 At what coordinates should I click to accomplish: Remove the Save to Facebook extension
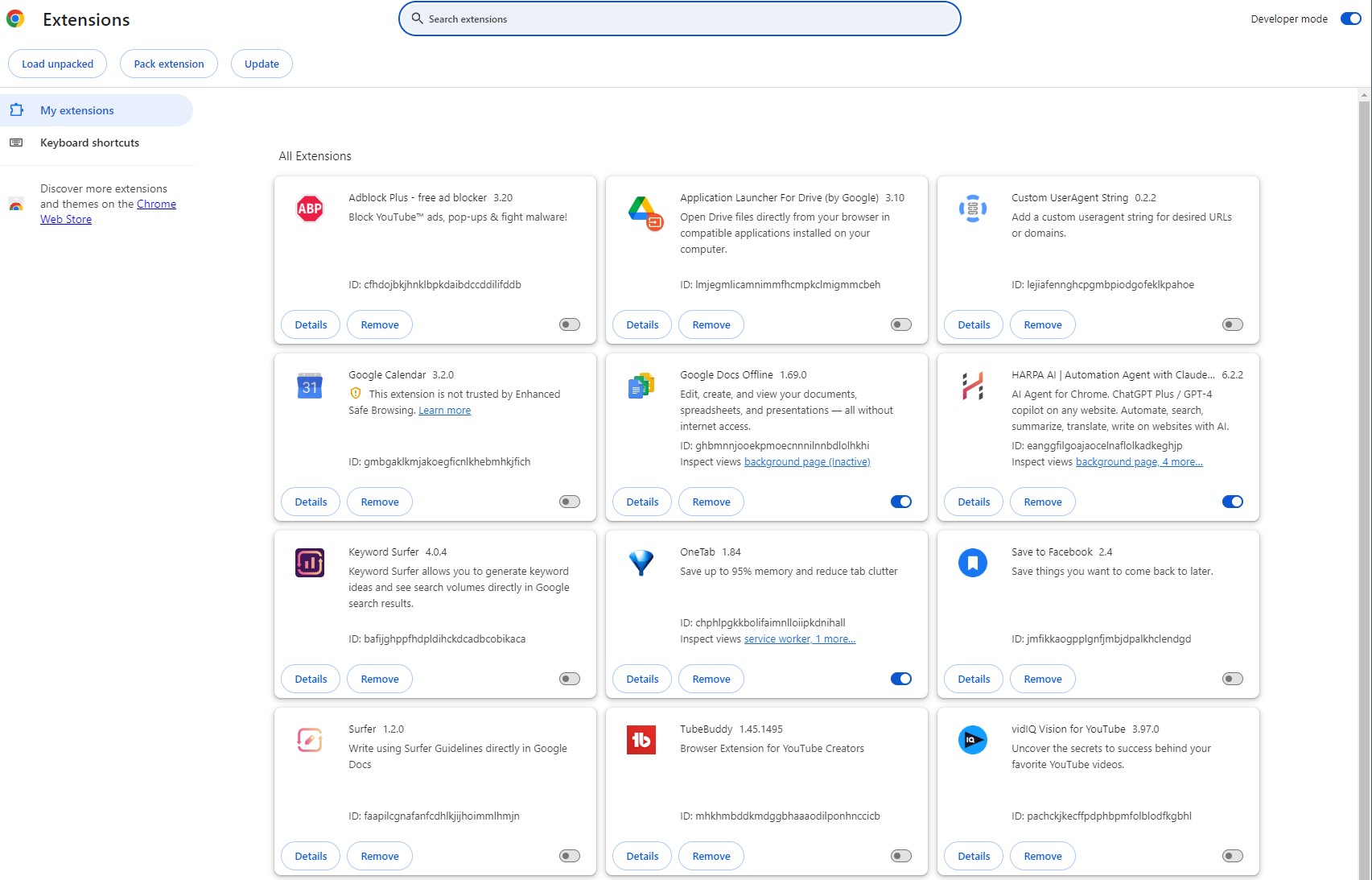[1043, 679]
